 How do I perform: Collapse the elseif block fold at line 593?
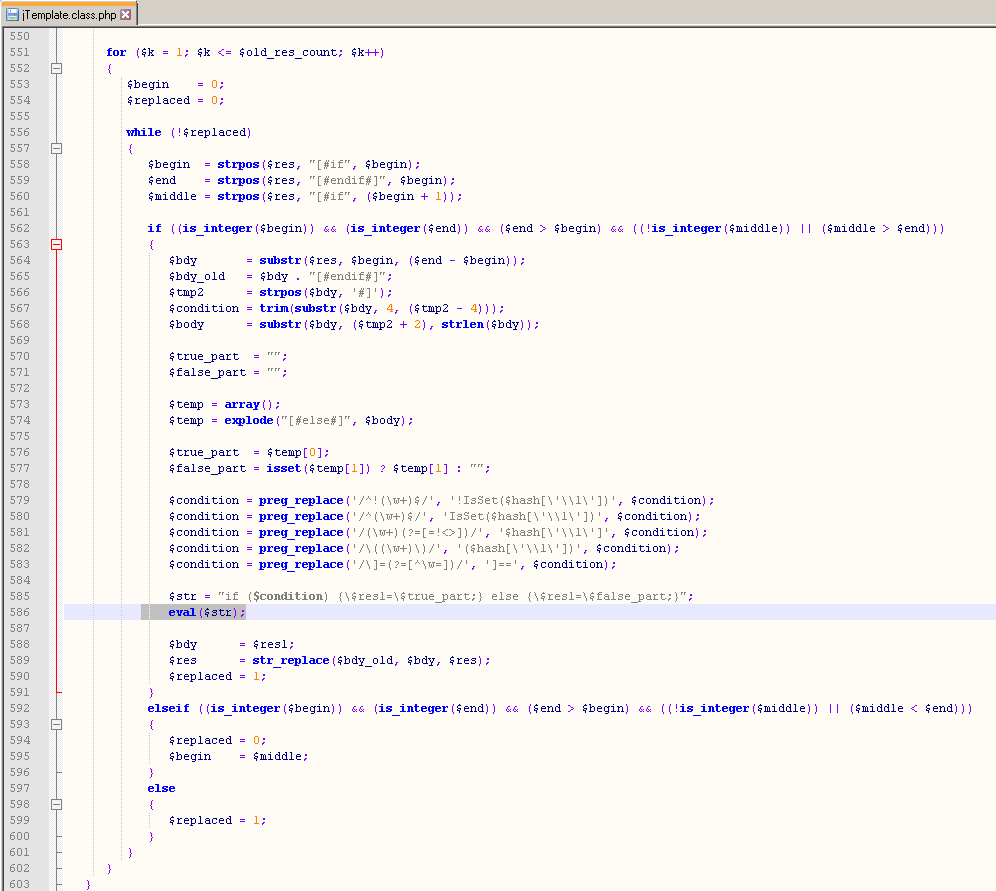56,724
